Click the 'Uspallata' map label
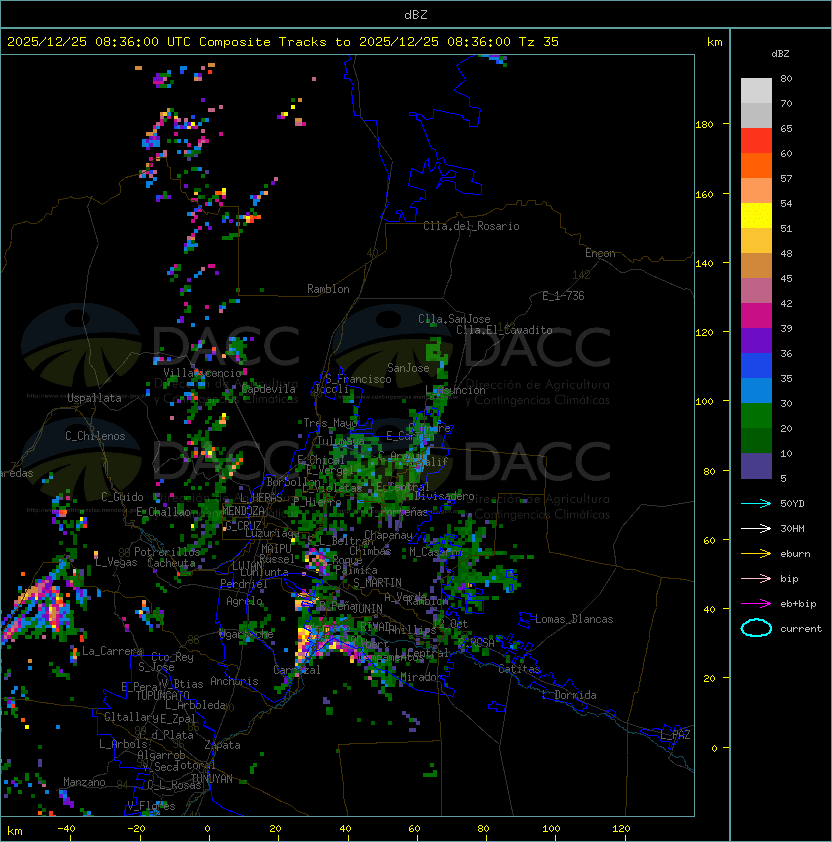The image size is (832, 842). click(x=94, y=398)
